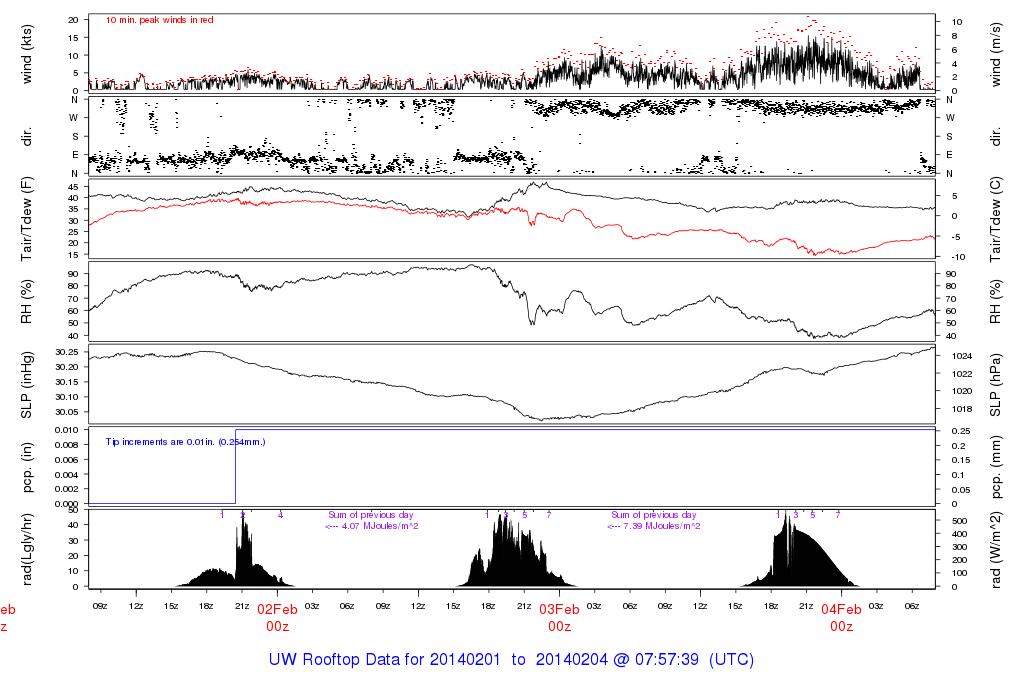Select the "500" W/m^2 radiation tick
The width and height of the screenshot is (1024, 700).
tap(959, 521)
